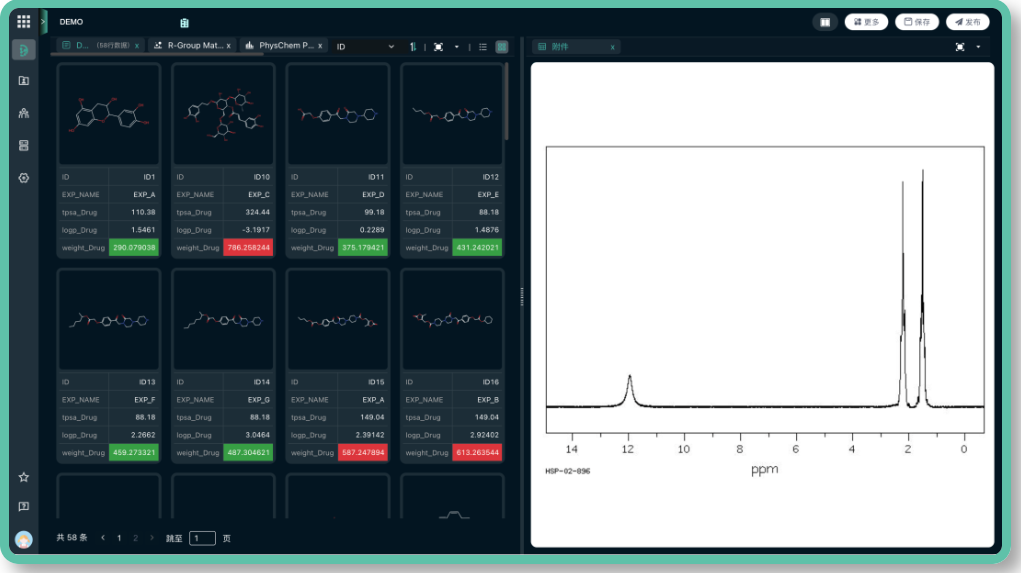
Task: Click fullscreen icon in the attachment panel
Action: 960,47
